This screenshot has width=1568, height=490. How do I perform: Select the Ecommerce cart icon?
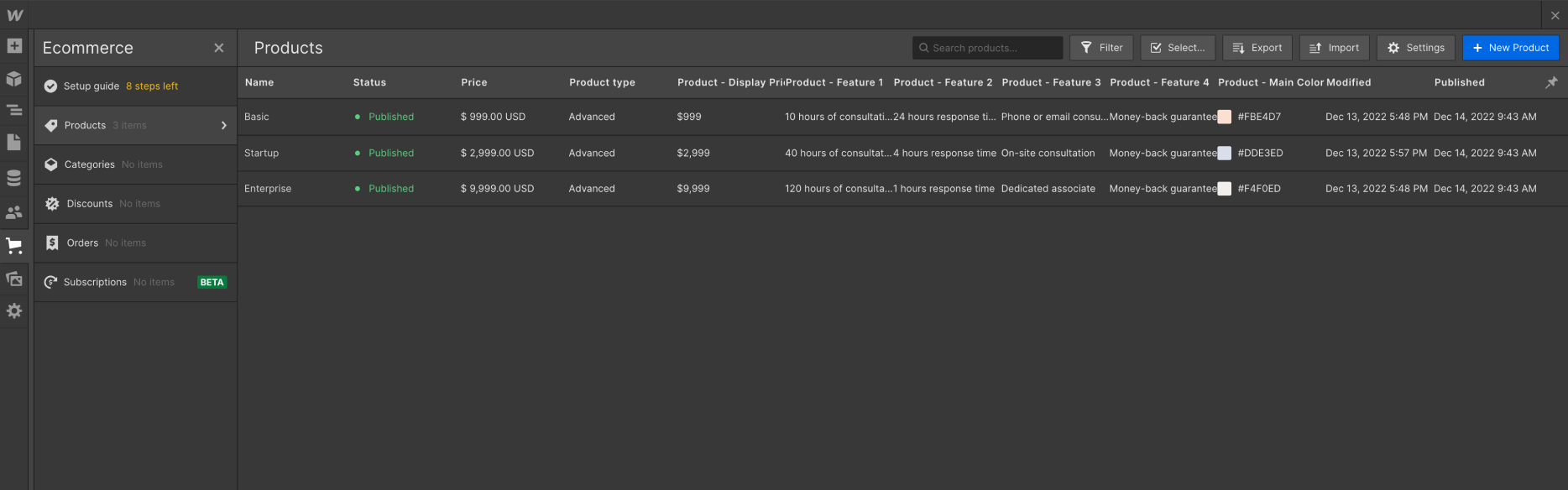[x=14, y=246]
